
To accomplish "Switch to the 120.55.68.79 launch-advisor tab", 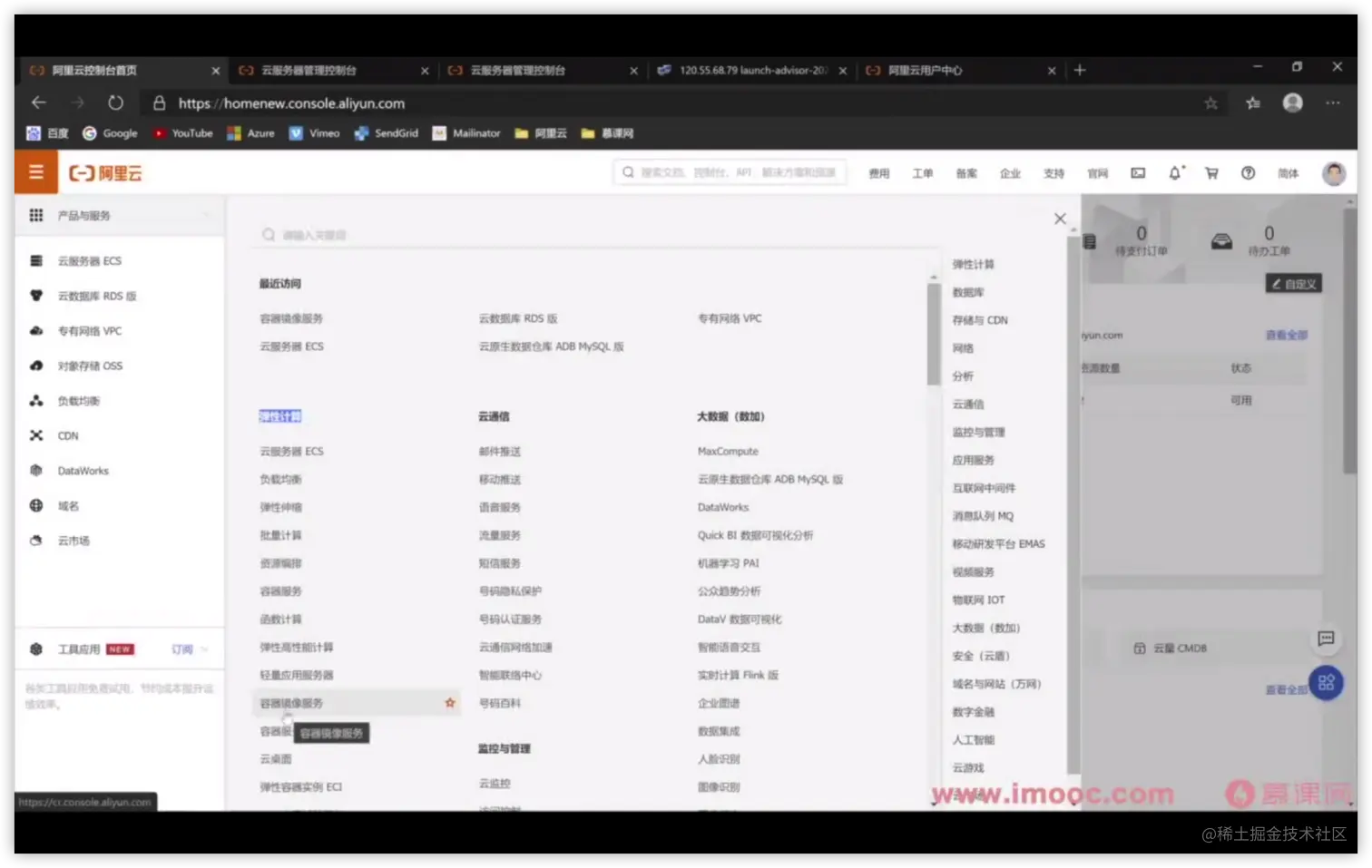I will pyautogui.click(x=751, y=70).
